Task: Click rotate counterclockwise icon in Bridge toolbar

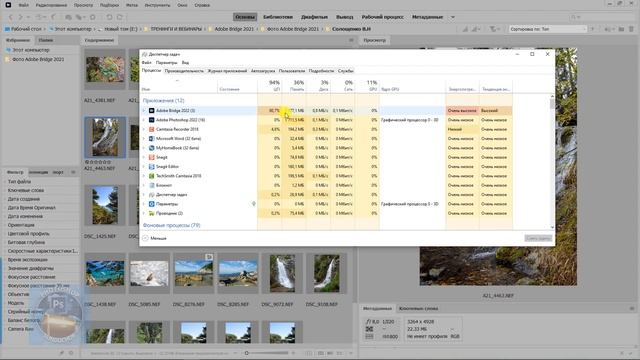Action: [109, 17]
